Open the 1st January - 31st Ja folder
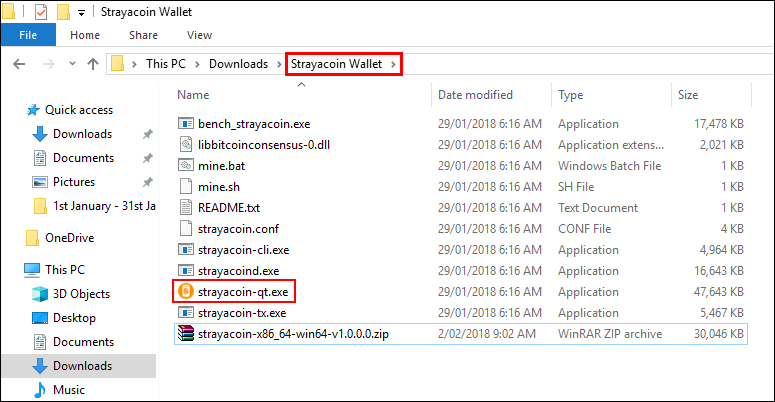This screenshot has width=775, height=402. 104,206
